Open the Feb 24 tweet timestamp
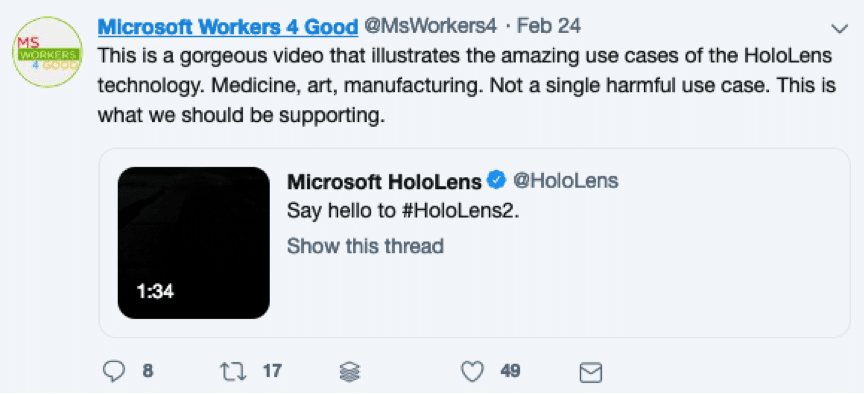 [548, 26]
